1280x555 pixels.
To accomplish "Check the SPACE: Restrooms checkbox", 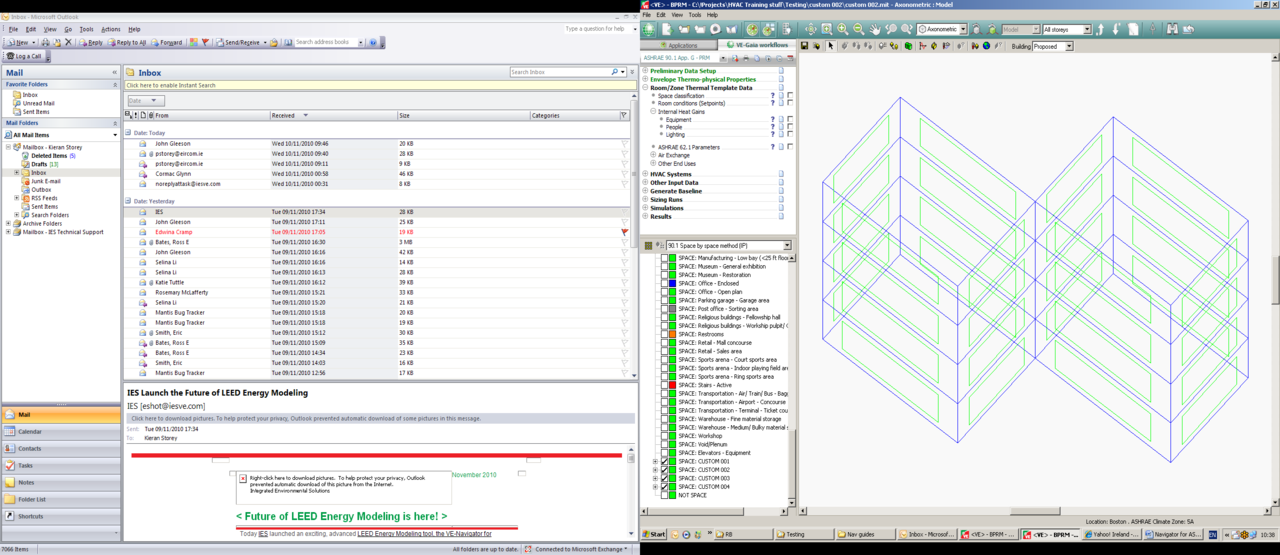I will pos(664,334).
